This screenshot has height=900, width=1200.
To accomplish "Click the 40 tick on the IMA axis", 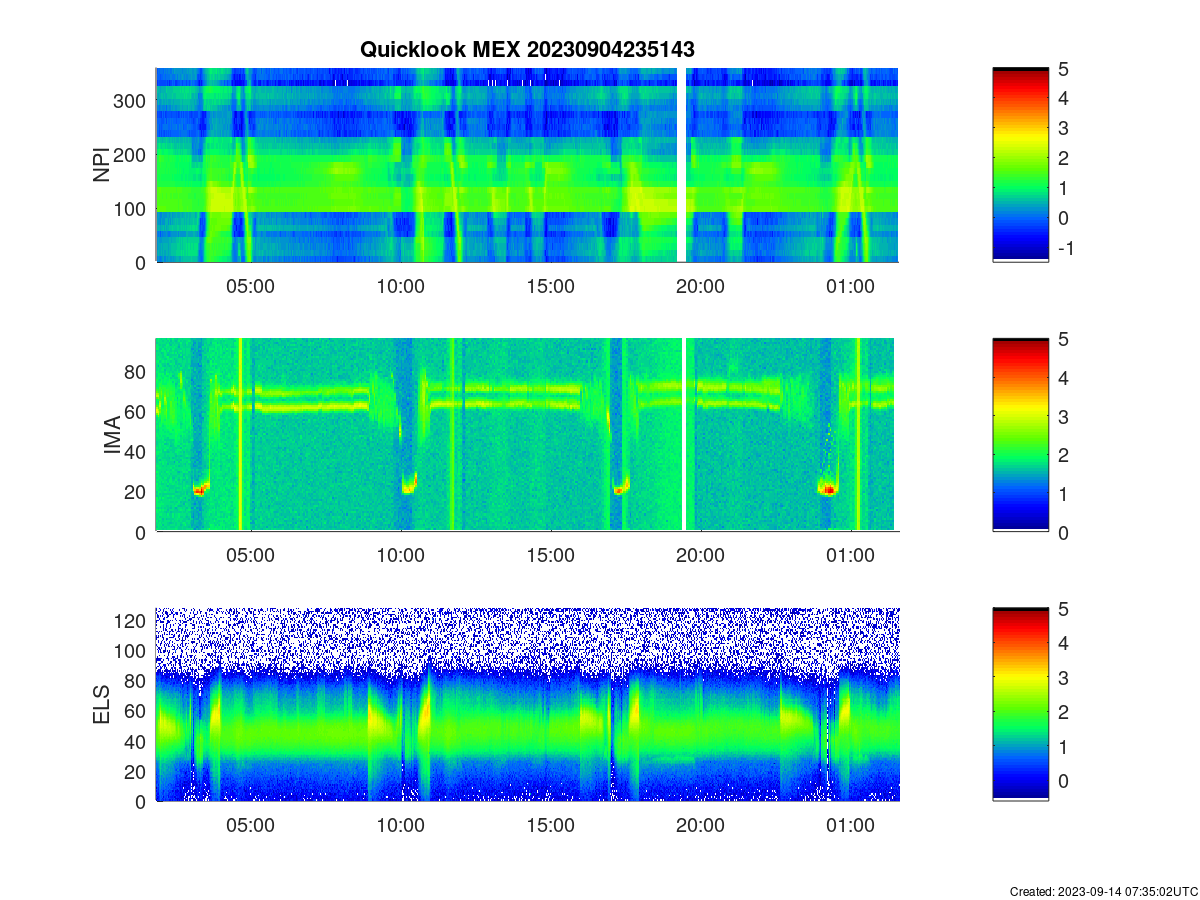I will 136,452.
